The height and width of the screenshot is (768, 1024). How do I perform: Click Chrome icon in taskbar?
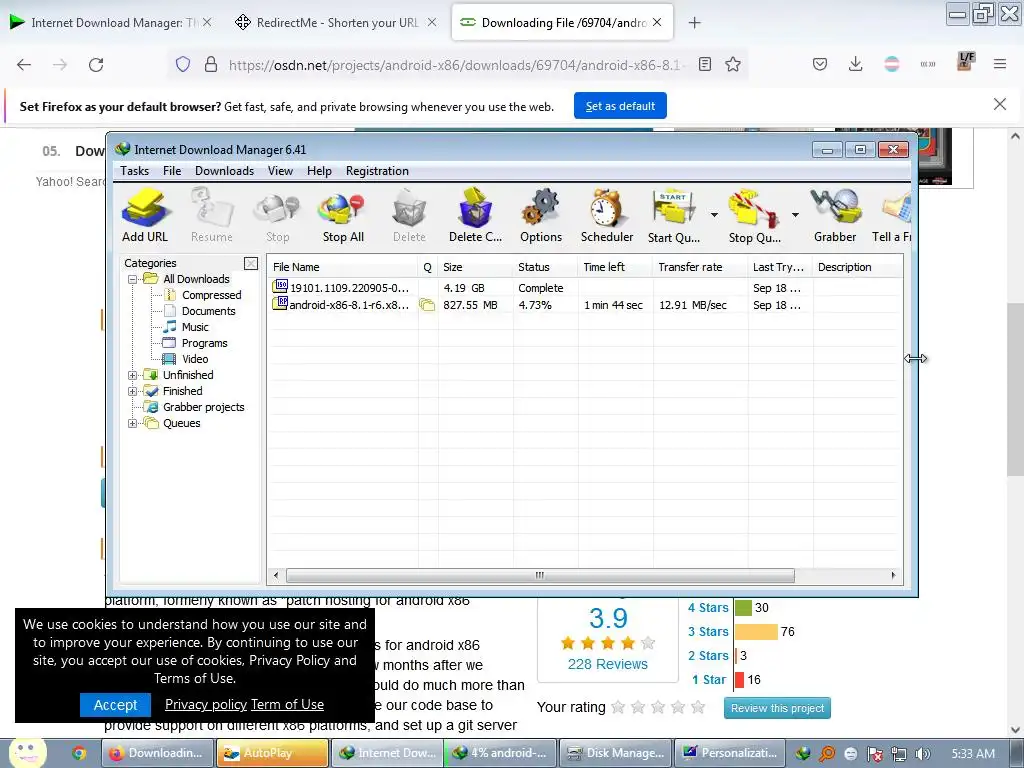coord(79,754)
